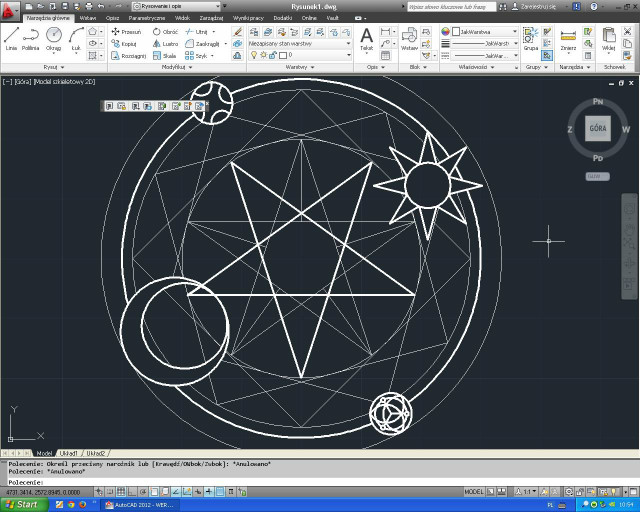640x512 pixels.
Task: Switch to the Widok ribbon tab
Action: [182, 18]
